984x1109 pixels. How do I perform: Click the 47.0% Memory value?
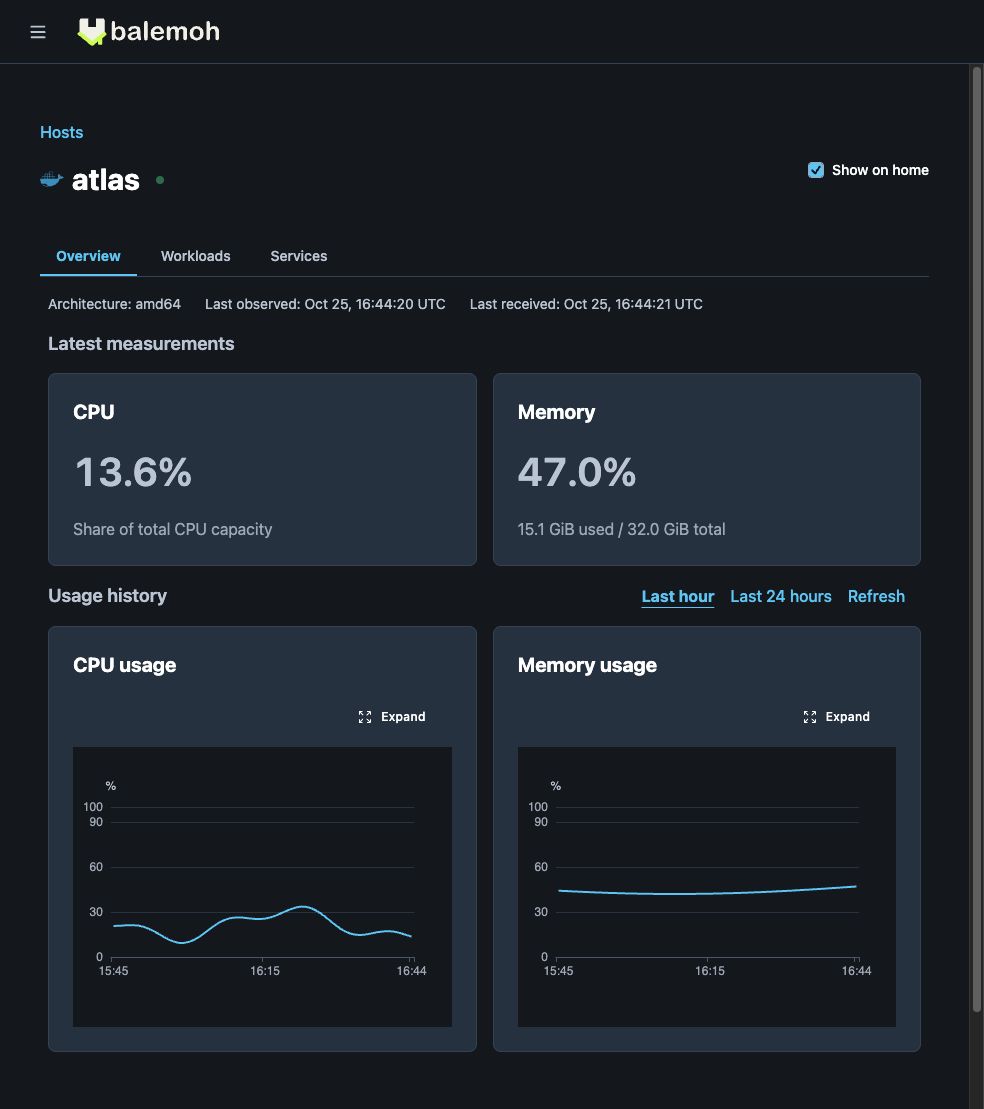click(577, 472)
